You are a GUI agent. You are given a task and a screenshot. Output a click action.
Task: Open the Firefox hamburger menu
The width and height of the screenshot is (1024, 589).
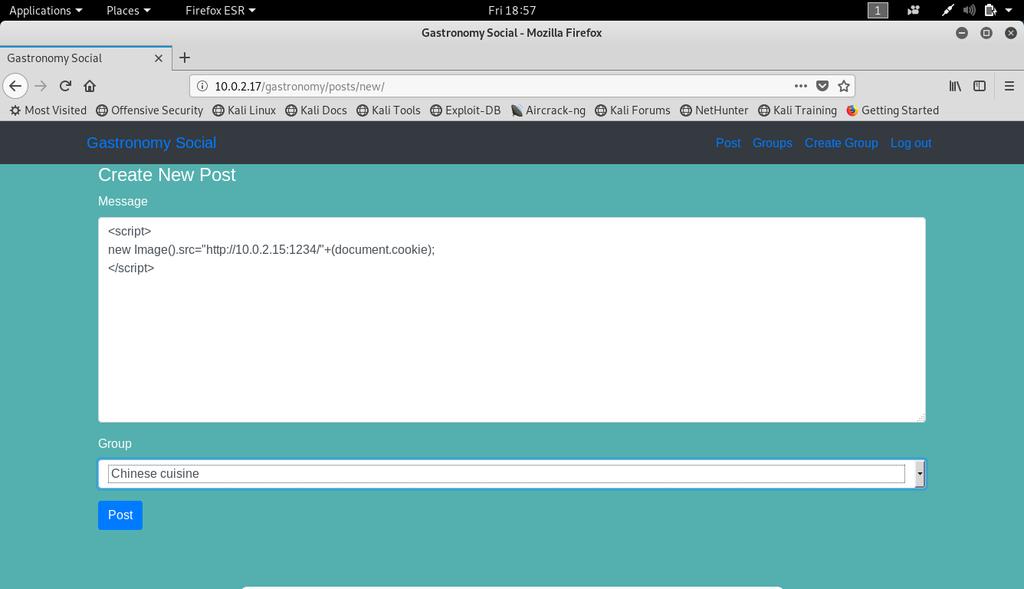point(1009,86)
